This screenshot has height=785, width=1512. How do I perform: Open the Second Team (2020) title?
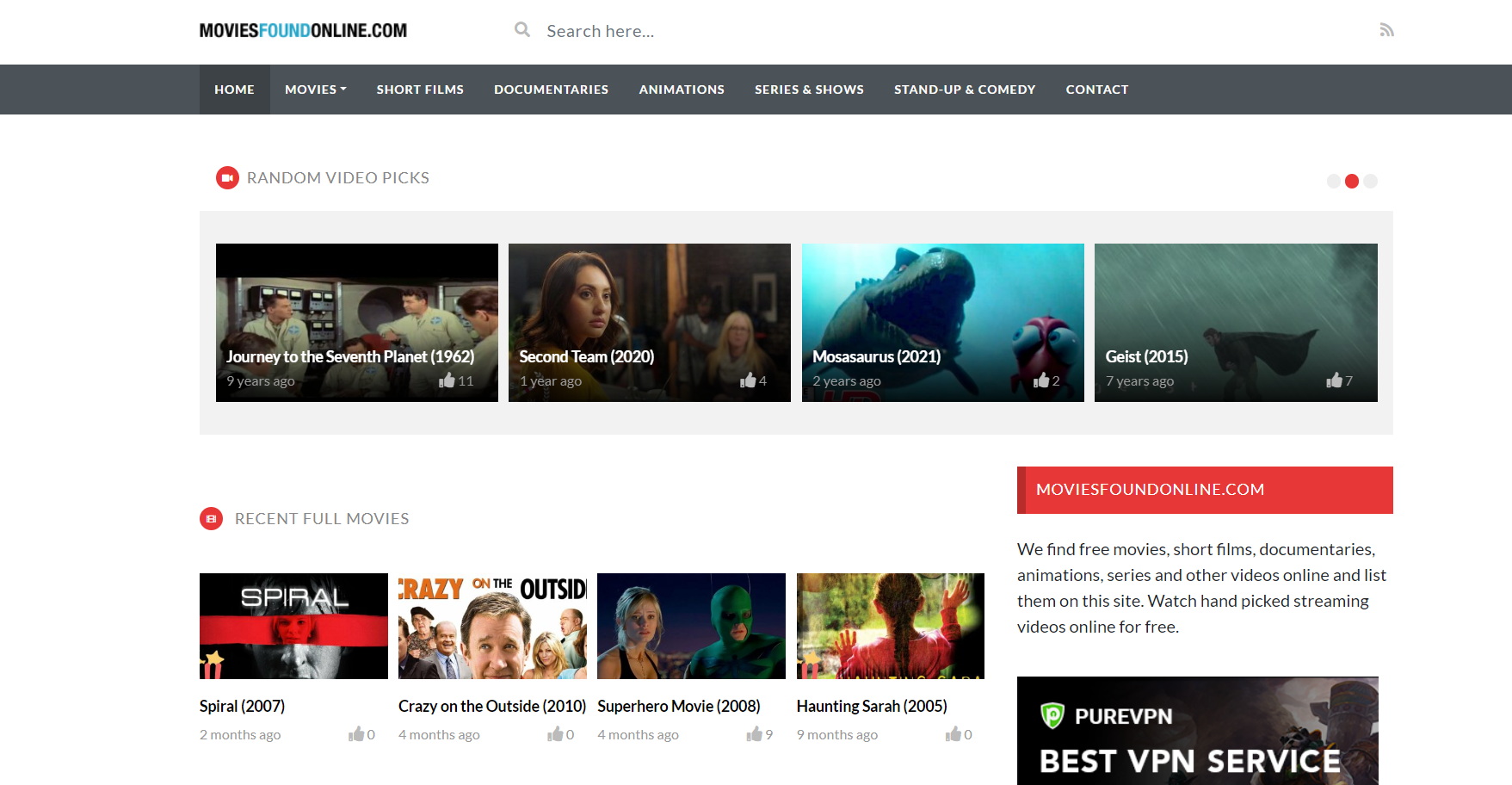point(587,356)
